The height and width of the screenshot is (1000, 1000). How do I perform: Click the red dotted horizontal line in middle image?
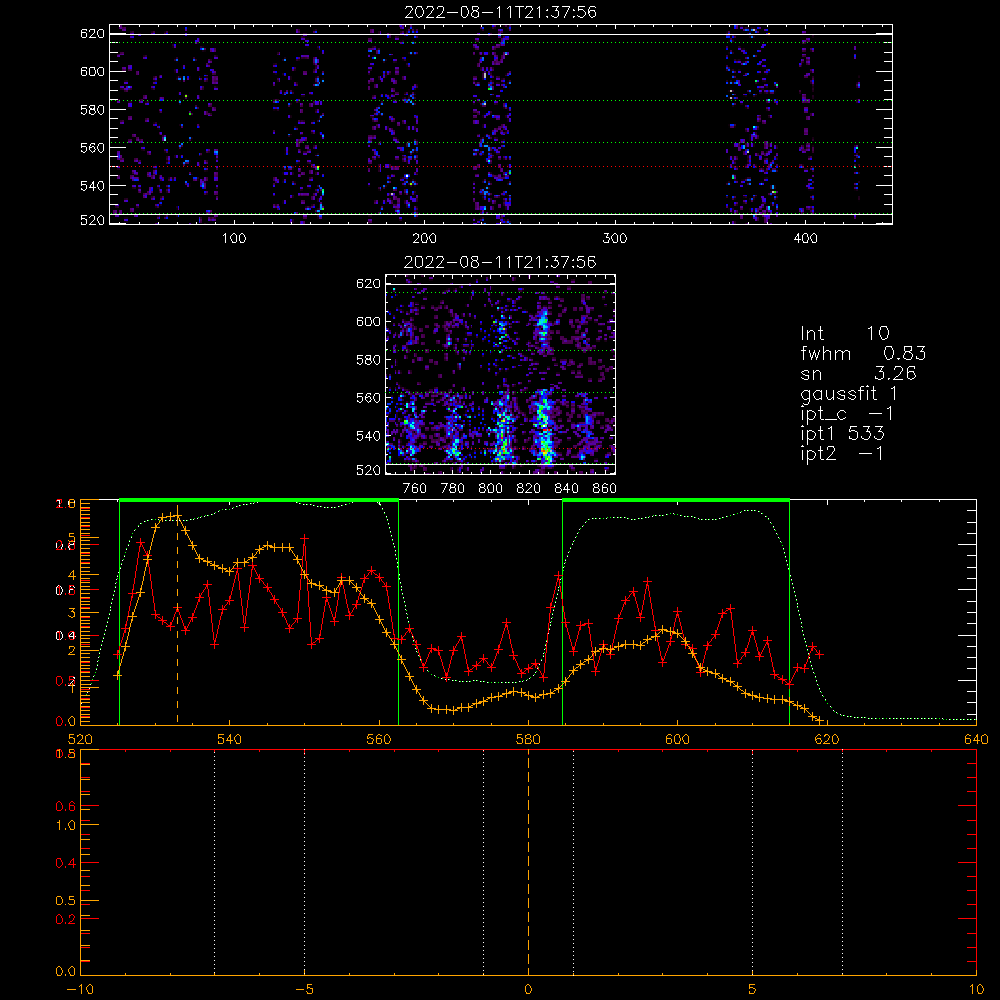click(500, 448)
